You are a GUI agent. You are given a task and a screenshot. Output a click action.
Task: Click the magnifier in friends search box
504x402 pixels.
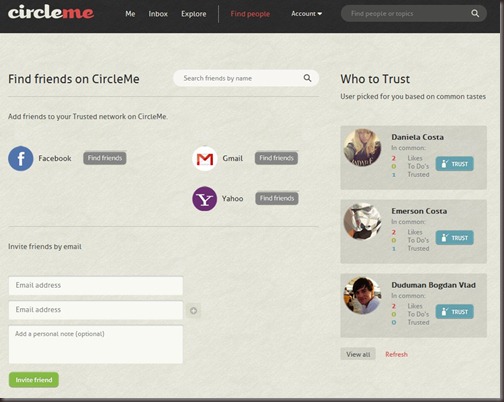(x=307, y=78)
